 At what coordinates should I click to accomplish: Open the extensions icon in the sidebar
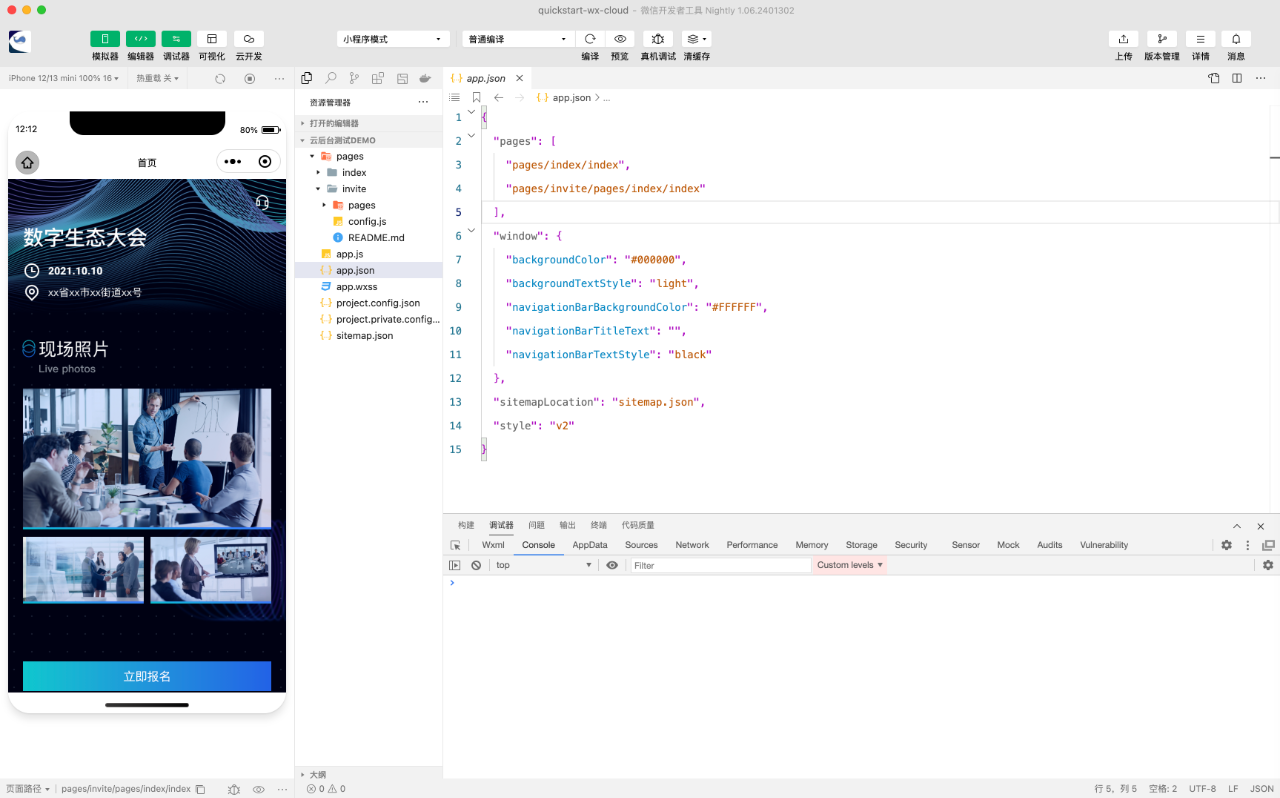click(x=378, y=78)
